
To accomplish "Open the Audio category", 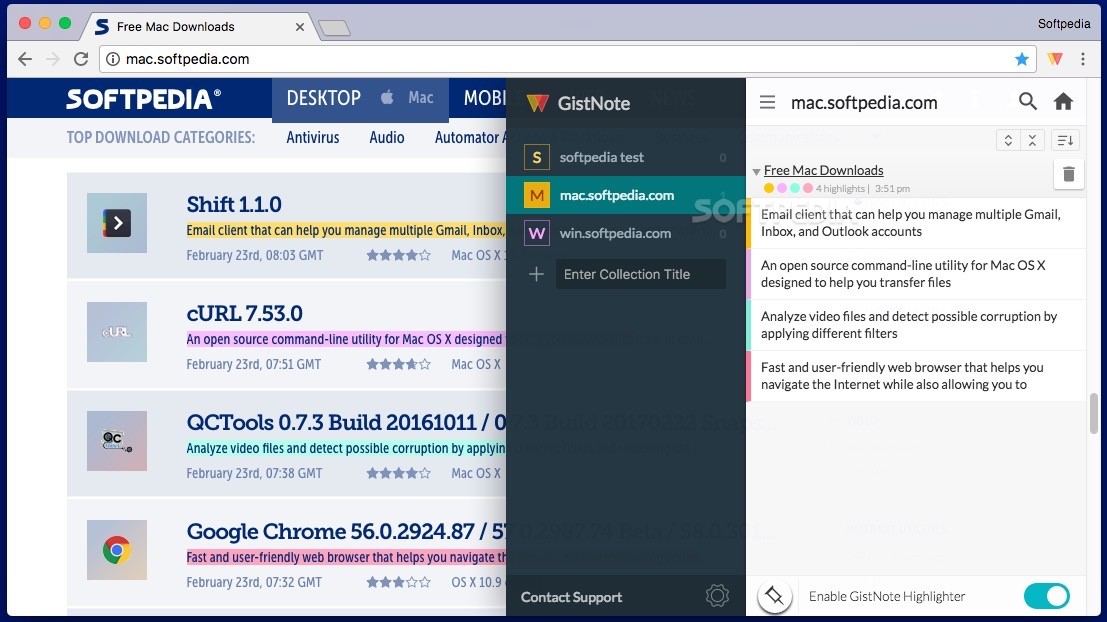I will [x=387, y=138].
